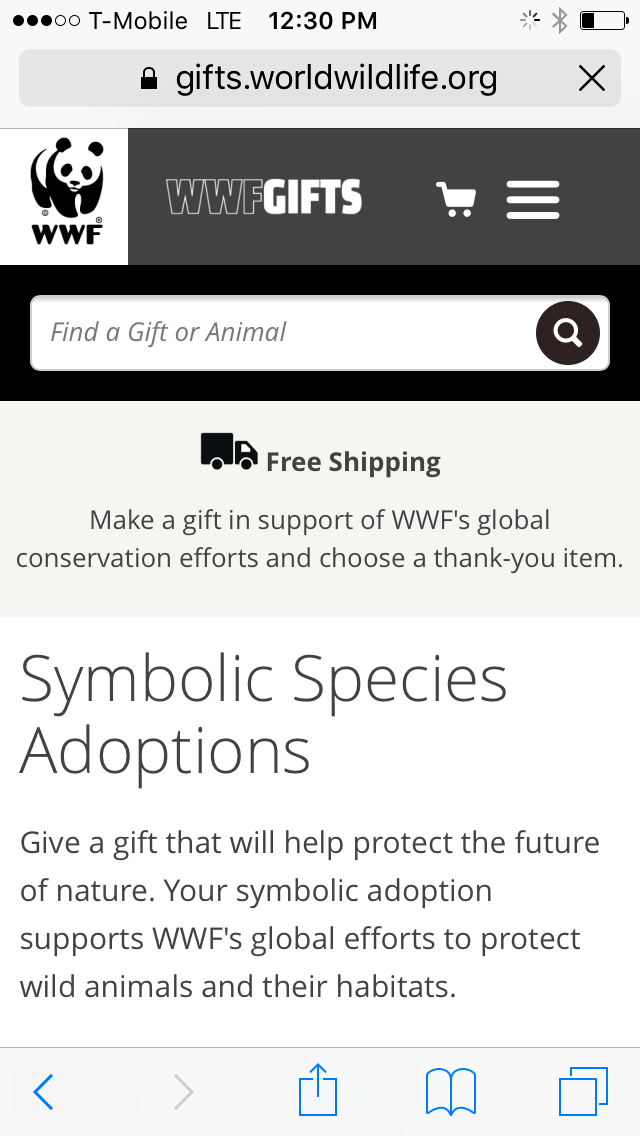Image resolution: width=640 pixels, height=1136 pixels.
Task: Open the Safari bookmarks book icon
Action: point(451,1091)
